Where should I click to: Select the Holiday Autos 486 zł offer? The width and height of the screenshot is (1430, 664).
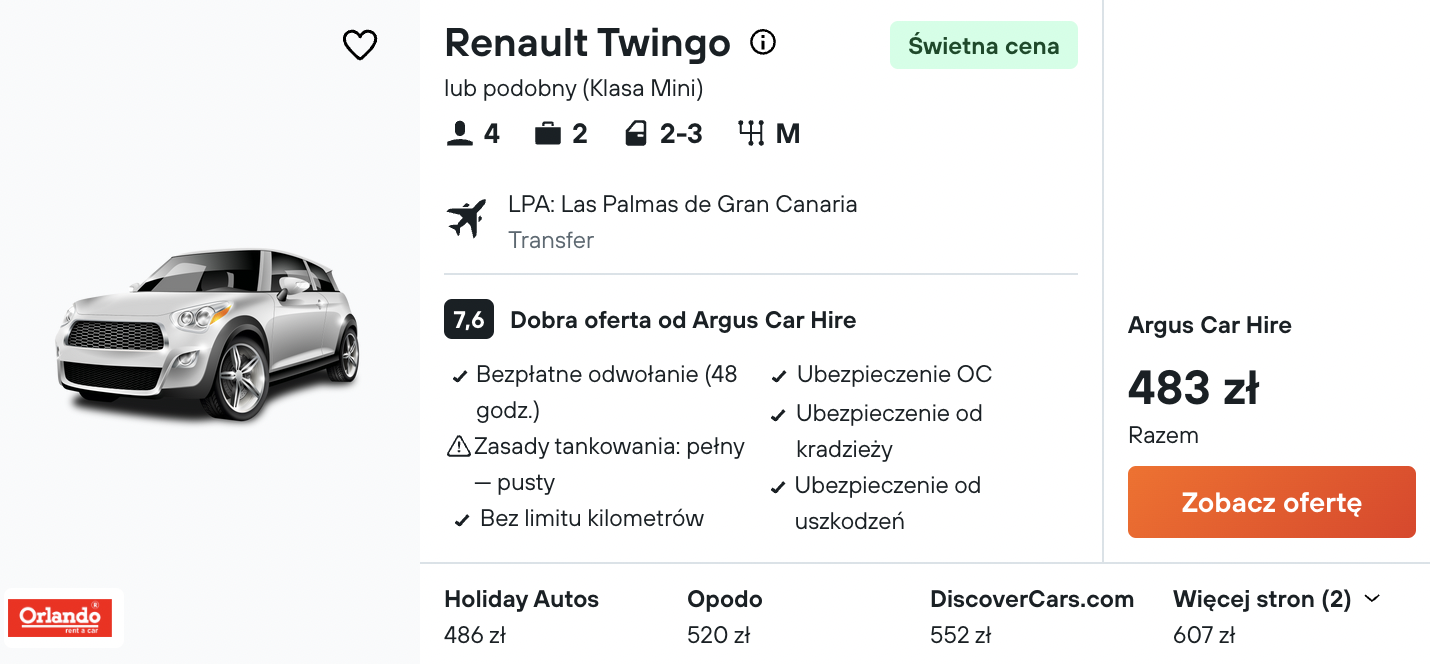pyautogui.click(x=522, y=616)
